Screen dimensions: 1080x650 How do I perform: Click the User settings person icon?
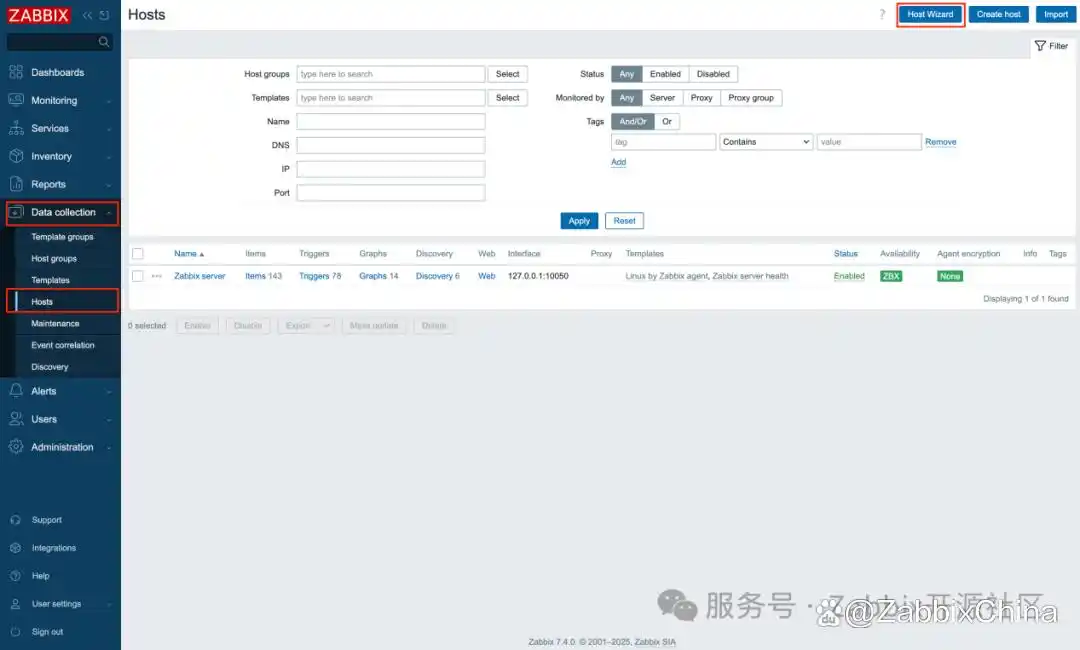pyautogui.click(x=15, y=604)
